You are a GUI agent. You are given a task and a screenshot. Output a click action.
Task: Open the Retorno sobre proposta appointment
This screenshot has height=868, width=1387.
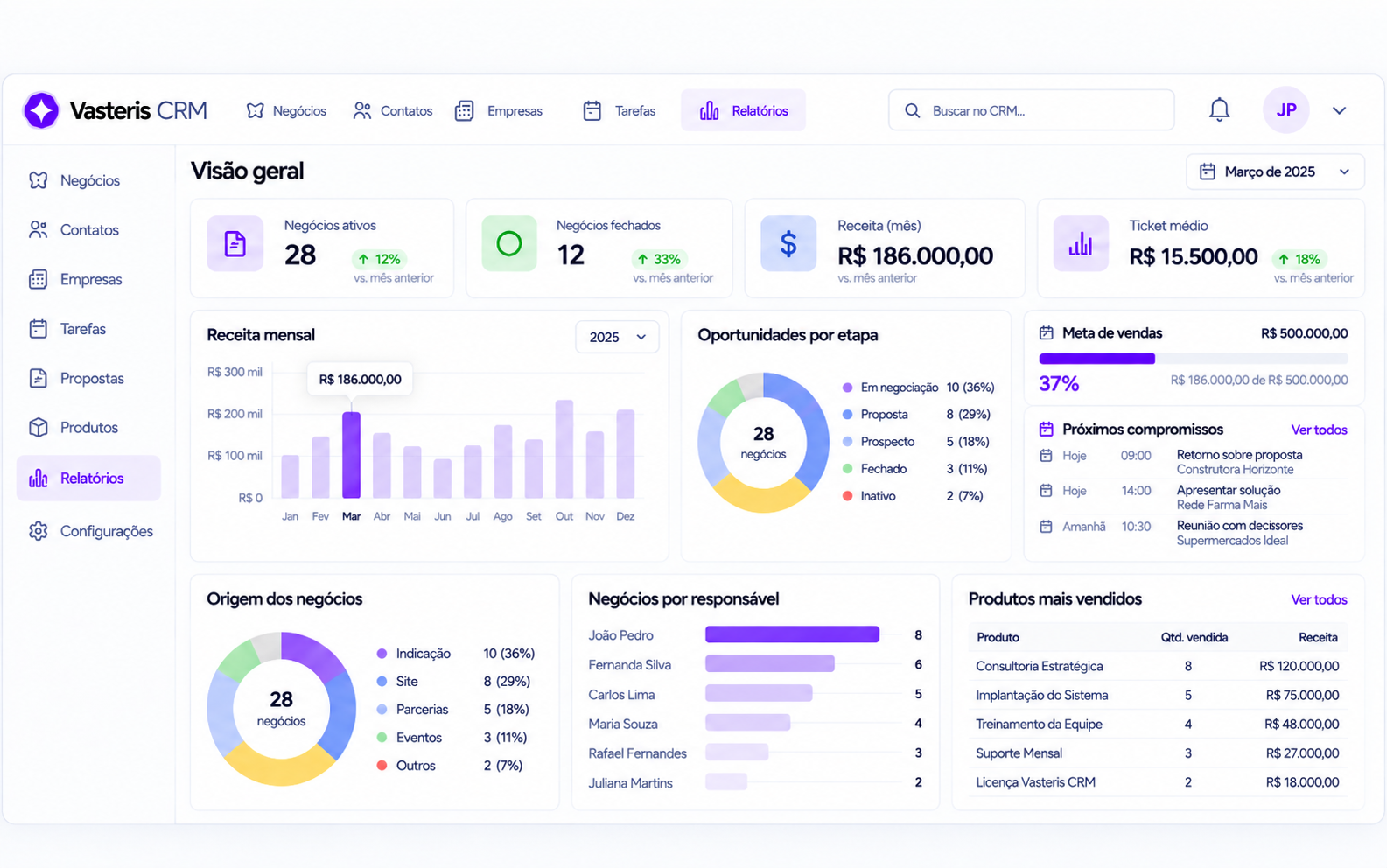pyautogui.click(x=1194, y=462)
